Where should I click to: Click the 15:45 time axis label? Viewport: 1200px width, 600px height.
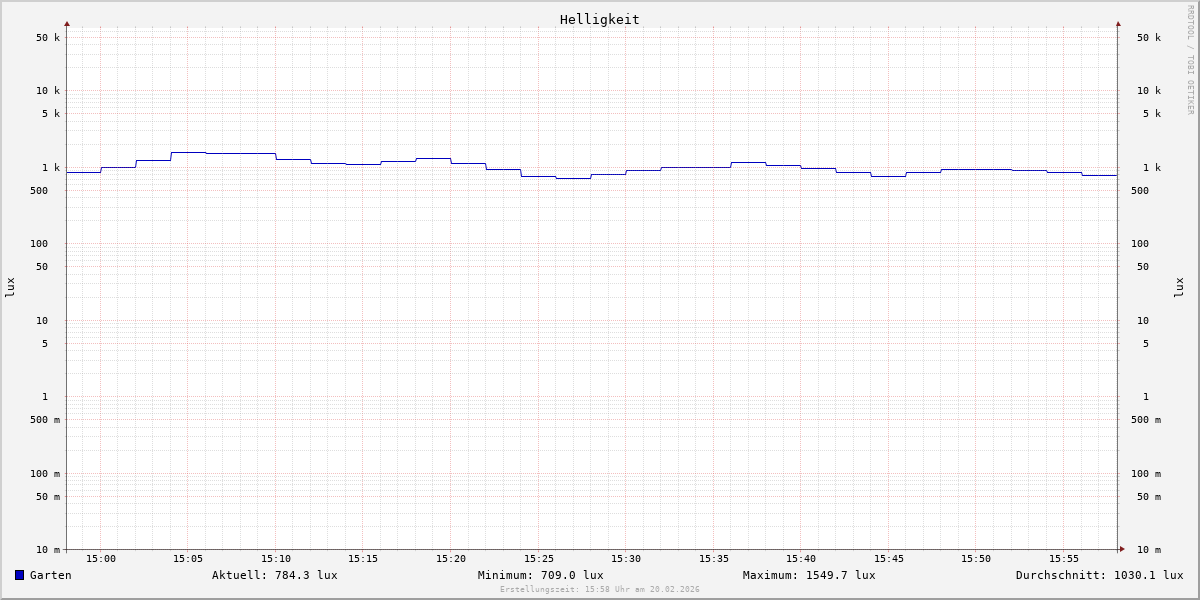(888, 559)
